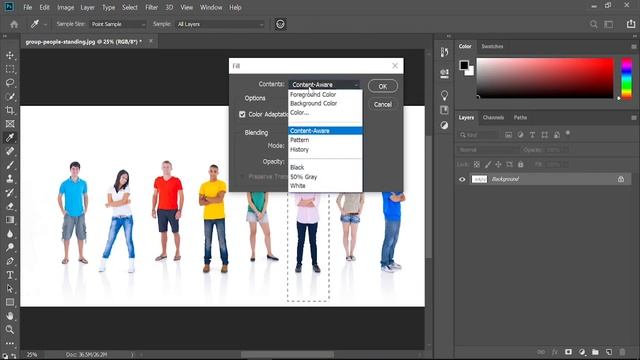Switch to the Channels tab
This screenshot has width=640, height=360.
click(x=493, y=118)
